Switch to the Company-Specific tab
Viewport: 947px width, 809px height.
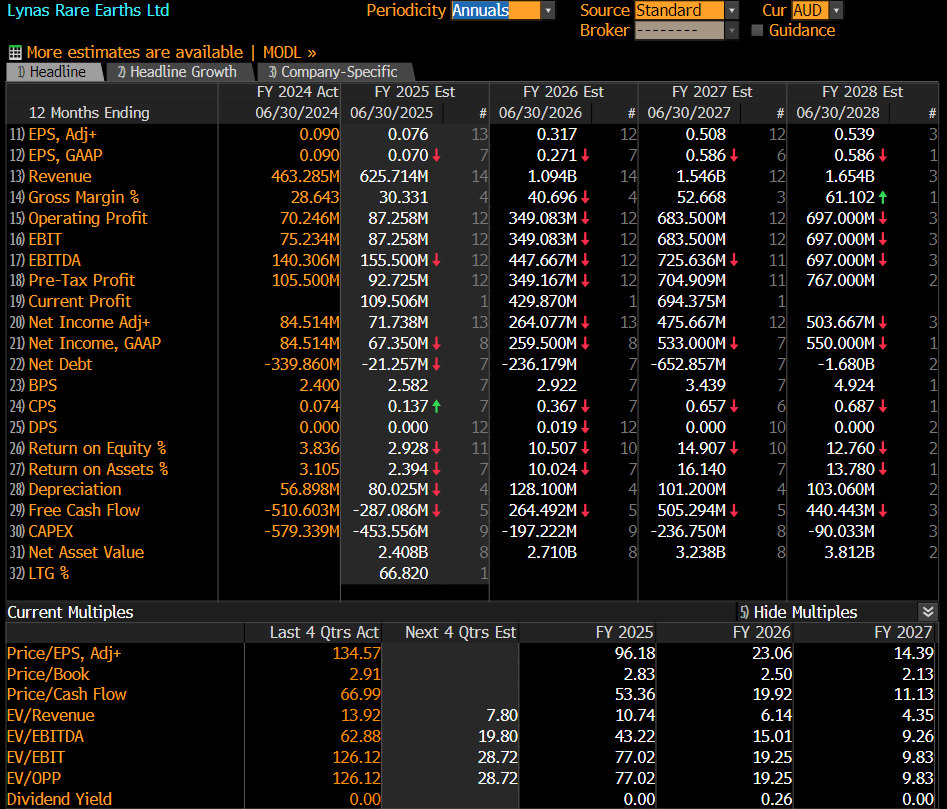[335, 72]
